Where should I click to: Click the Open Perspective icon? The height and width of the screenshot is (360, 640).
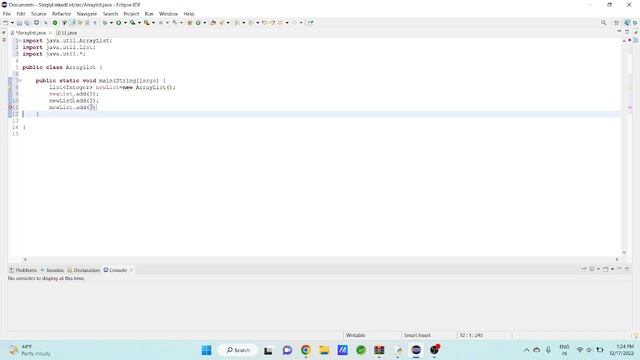616,23
